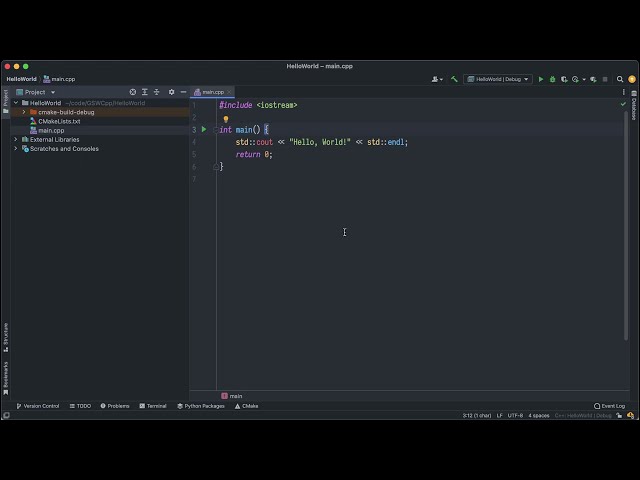Close the main.cpp editor tab

pos(229,92)
